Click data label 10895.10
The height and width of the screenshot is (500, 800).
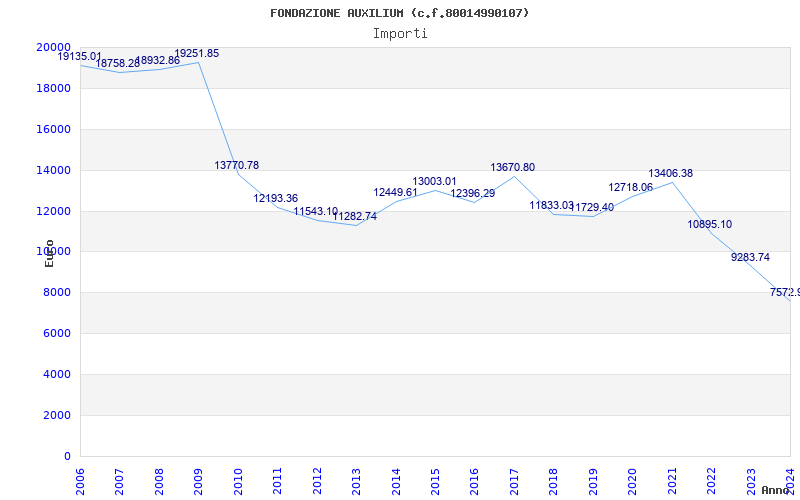(710, 224)
